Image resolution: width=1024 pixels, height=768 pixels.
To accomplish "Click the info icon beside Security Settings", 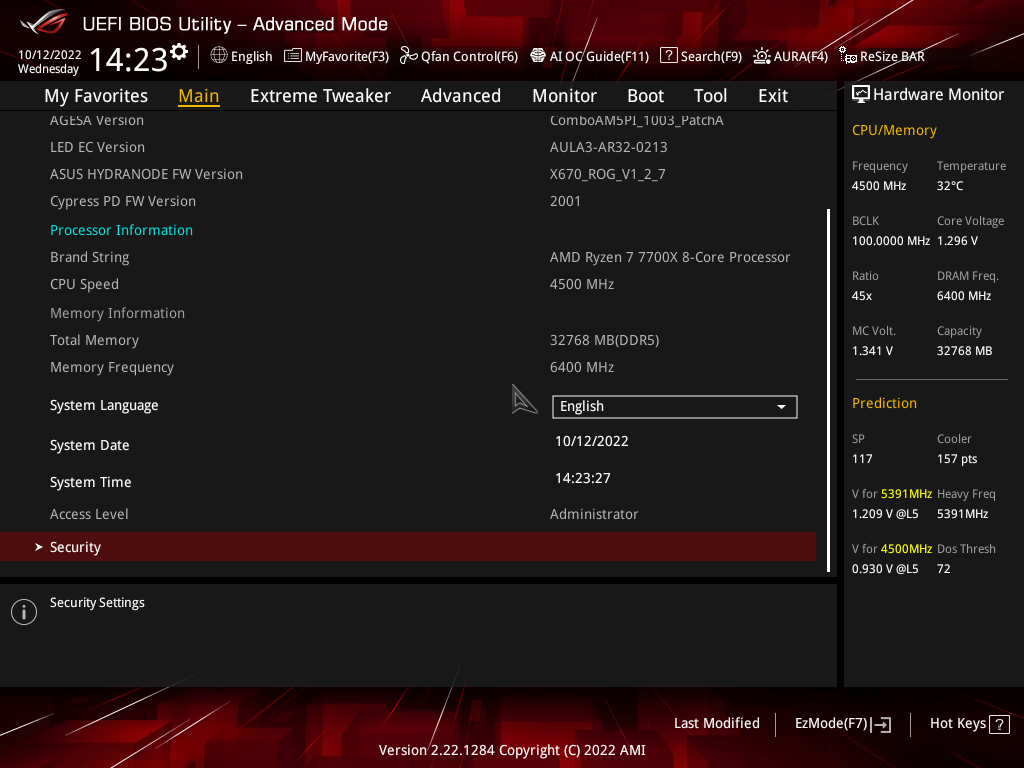I will tap(24, 612).
